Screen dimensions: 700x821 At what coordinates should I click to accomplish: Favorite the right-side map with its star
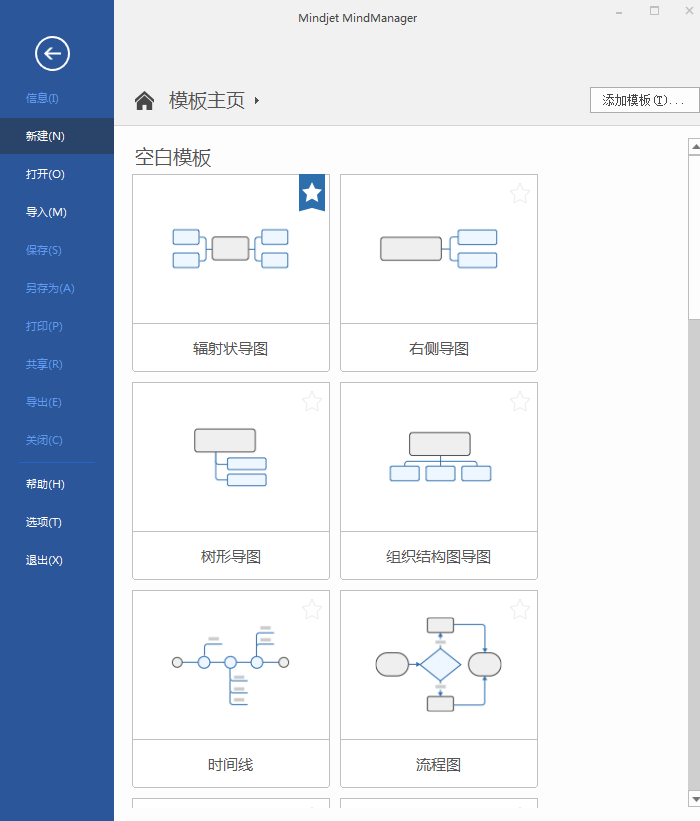click(520, 193)
